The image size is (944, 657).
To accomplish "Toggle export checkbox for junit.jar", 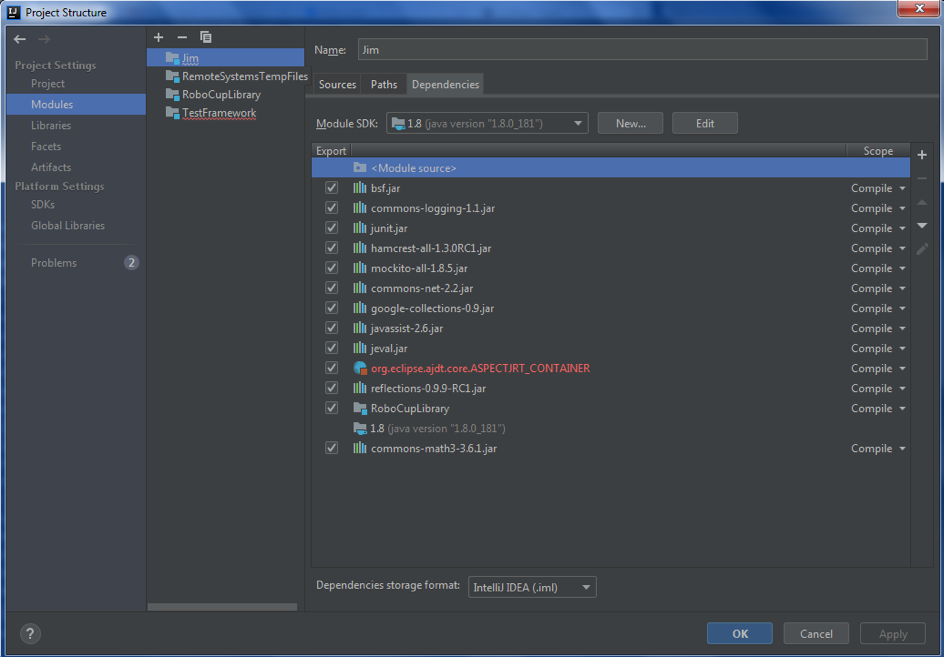I will [331, 228].
